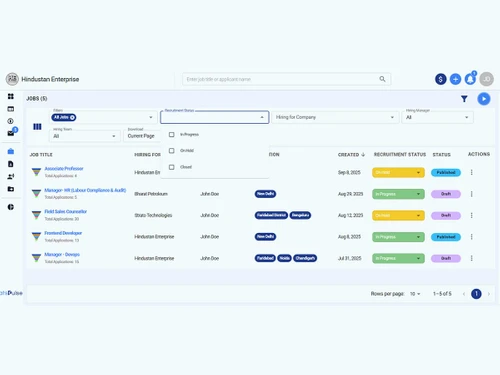The image size is (500, 375).
Task: Sort by the Job Title column header
Action: pos(41,155)
